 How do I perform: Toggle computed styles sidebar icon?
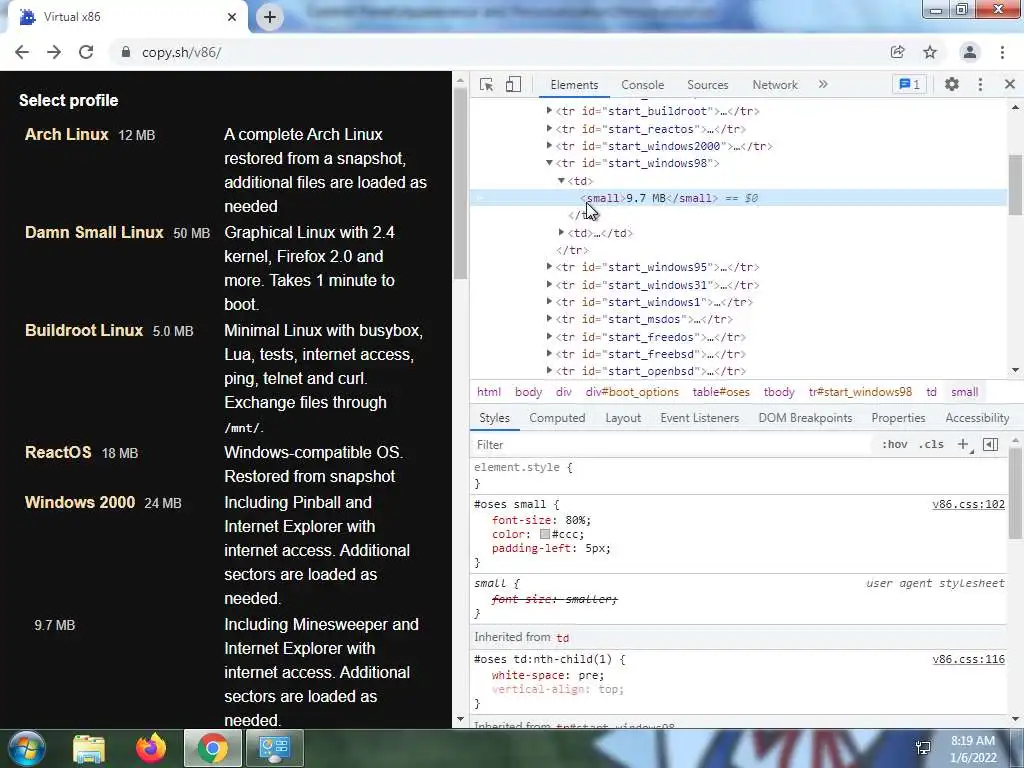[x=991, y=444]
